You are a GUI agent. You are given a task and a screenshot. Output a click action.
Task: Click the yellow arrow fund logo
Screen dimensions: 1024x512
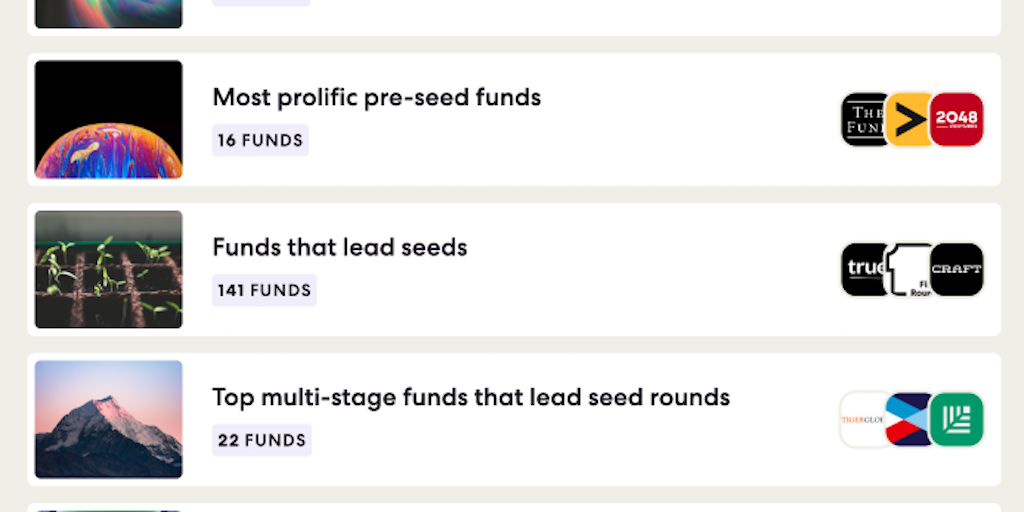tap(908, 120)
